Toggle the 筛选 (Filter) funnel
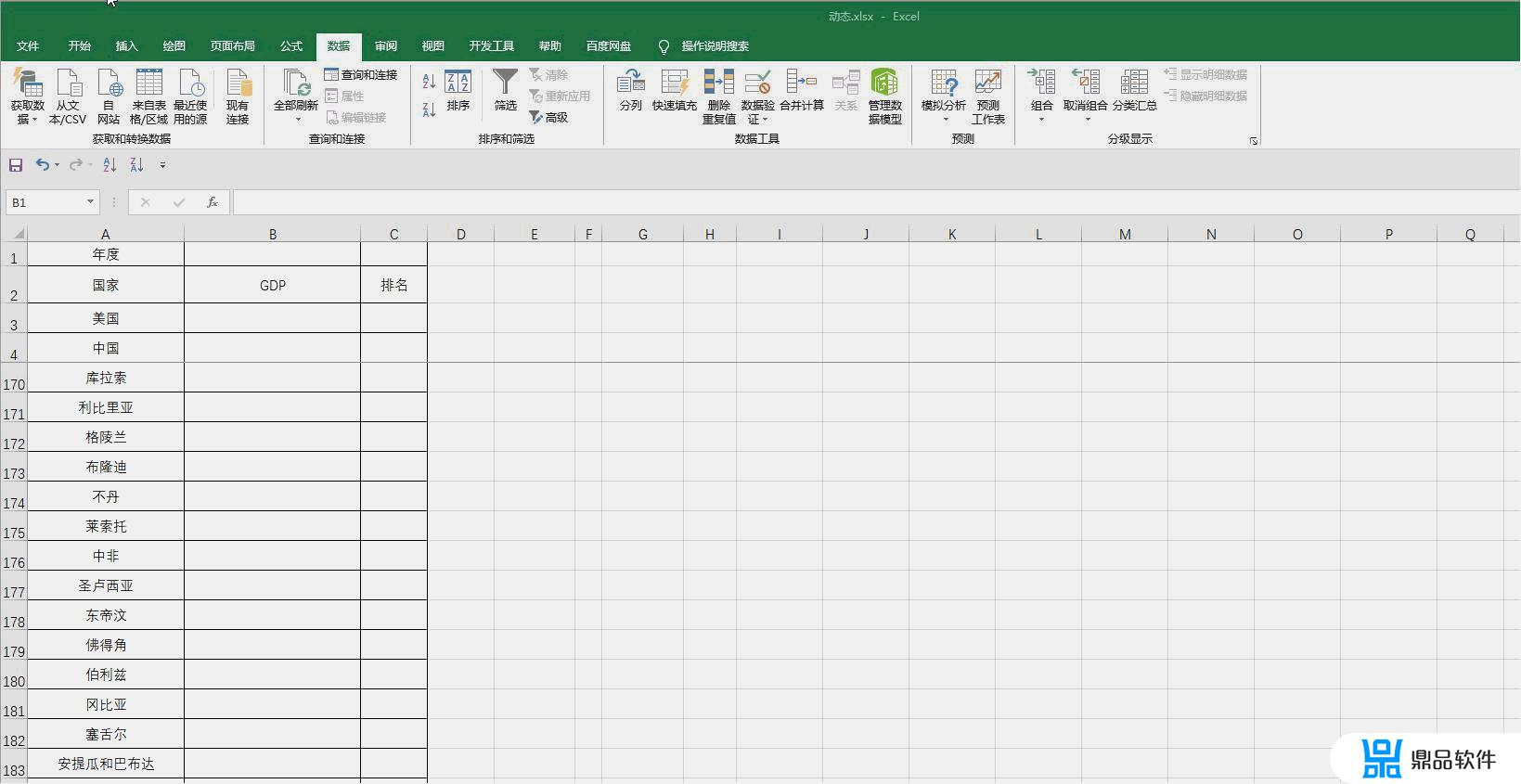The width and height of the screenshot is (1521, 784). 505,90
